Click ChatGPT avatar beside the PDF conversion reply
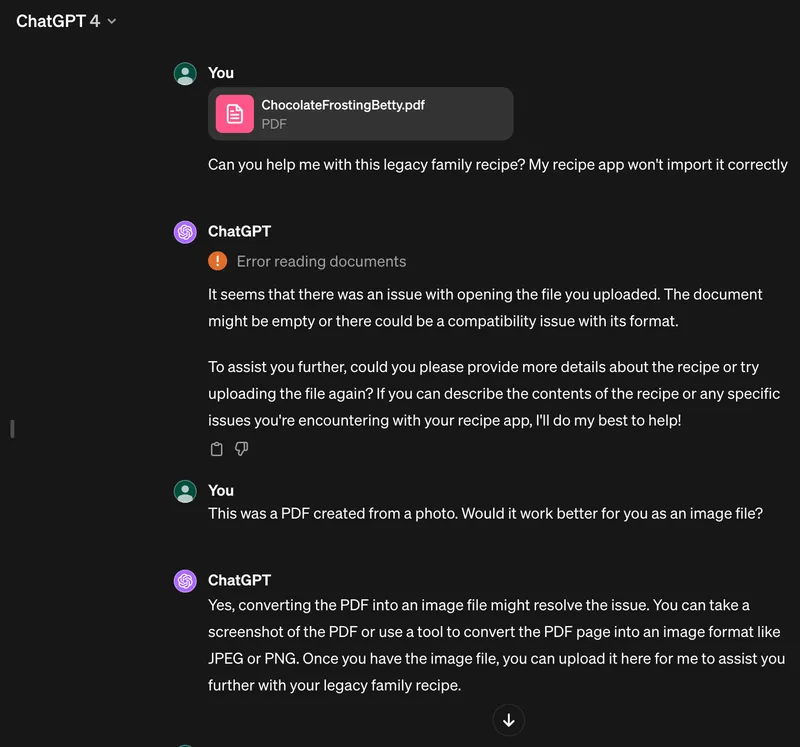Screen dimensions: 800x747 [x=185, y=581]
